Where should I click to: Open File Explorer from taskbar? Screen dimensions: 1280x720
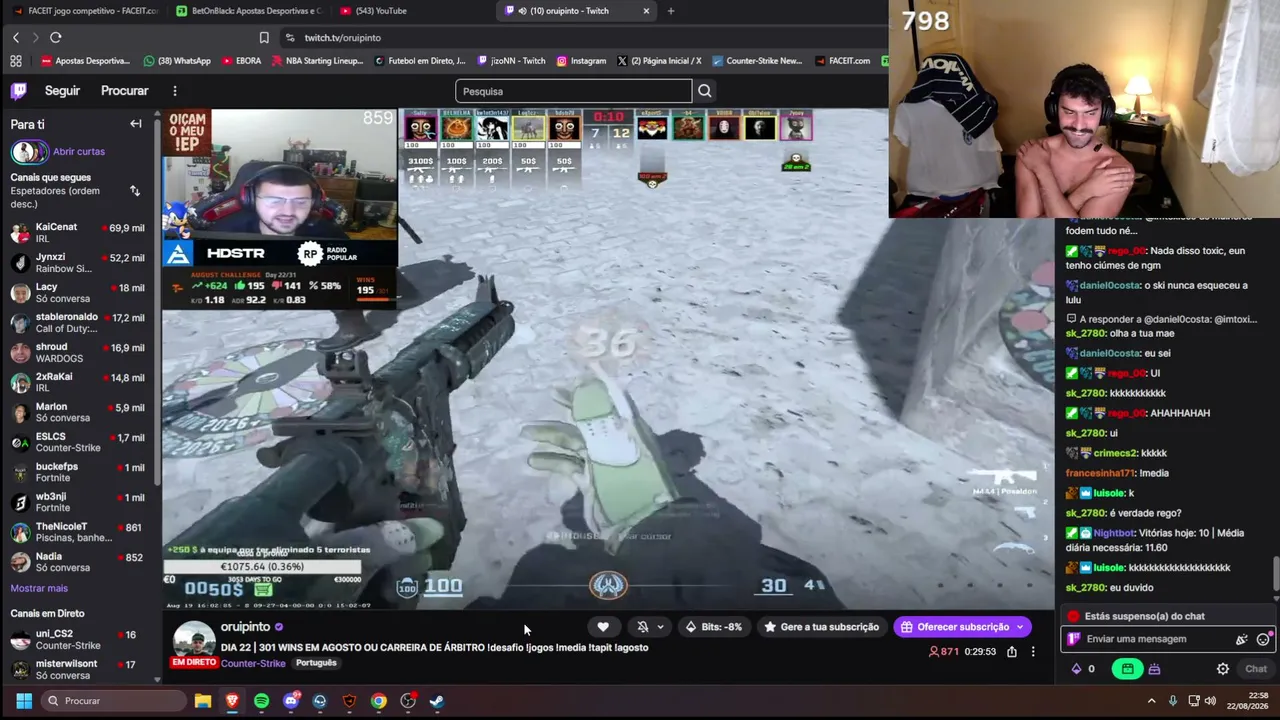pyautogui.click(x=203, y=701)
